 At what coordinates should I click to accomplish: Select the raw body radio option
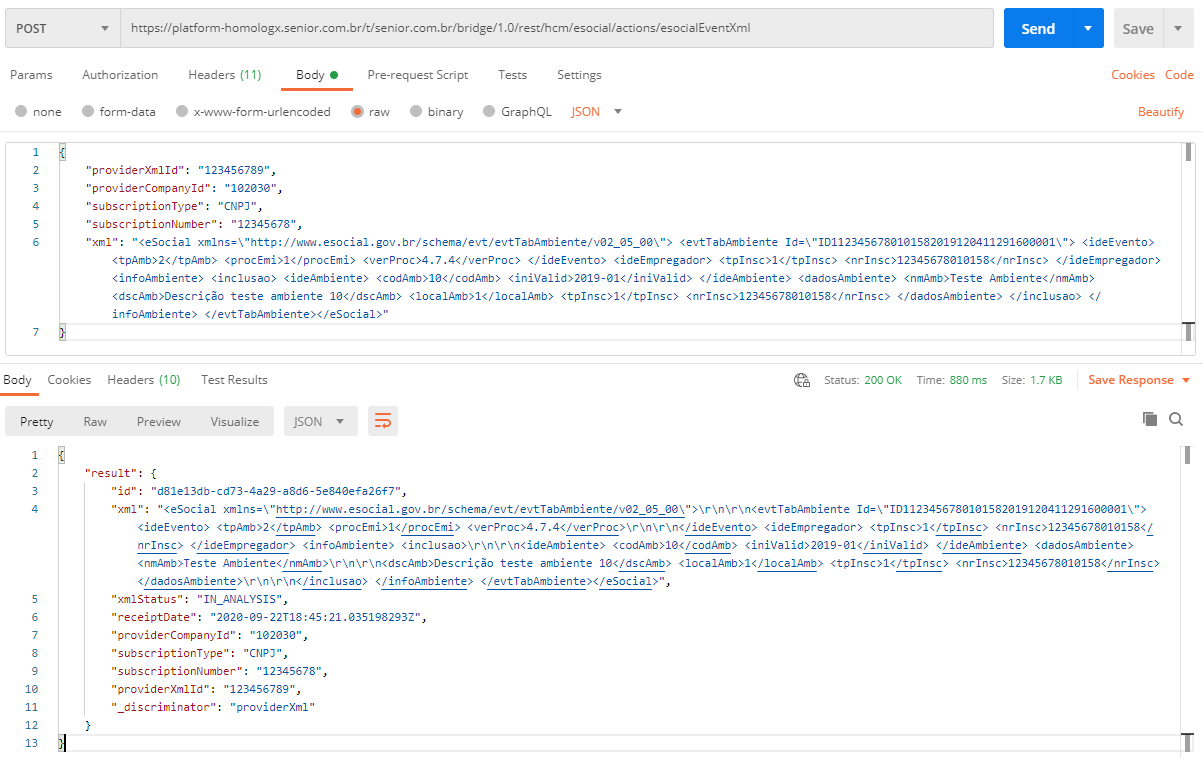tap(357, 112)
